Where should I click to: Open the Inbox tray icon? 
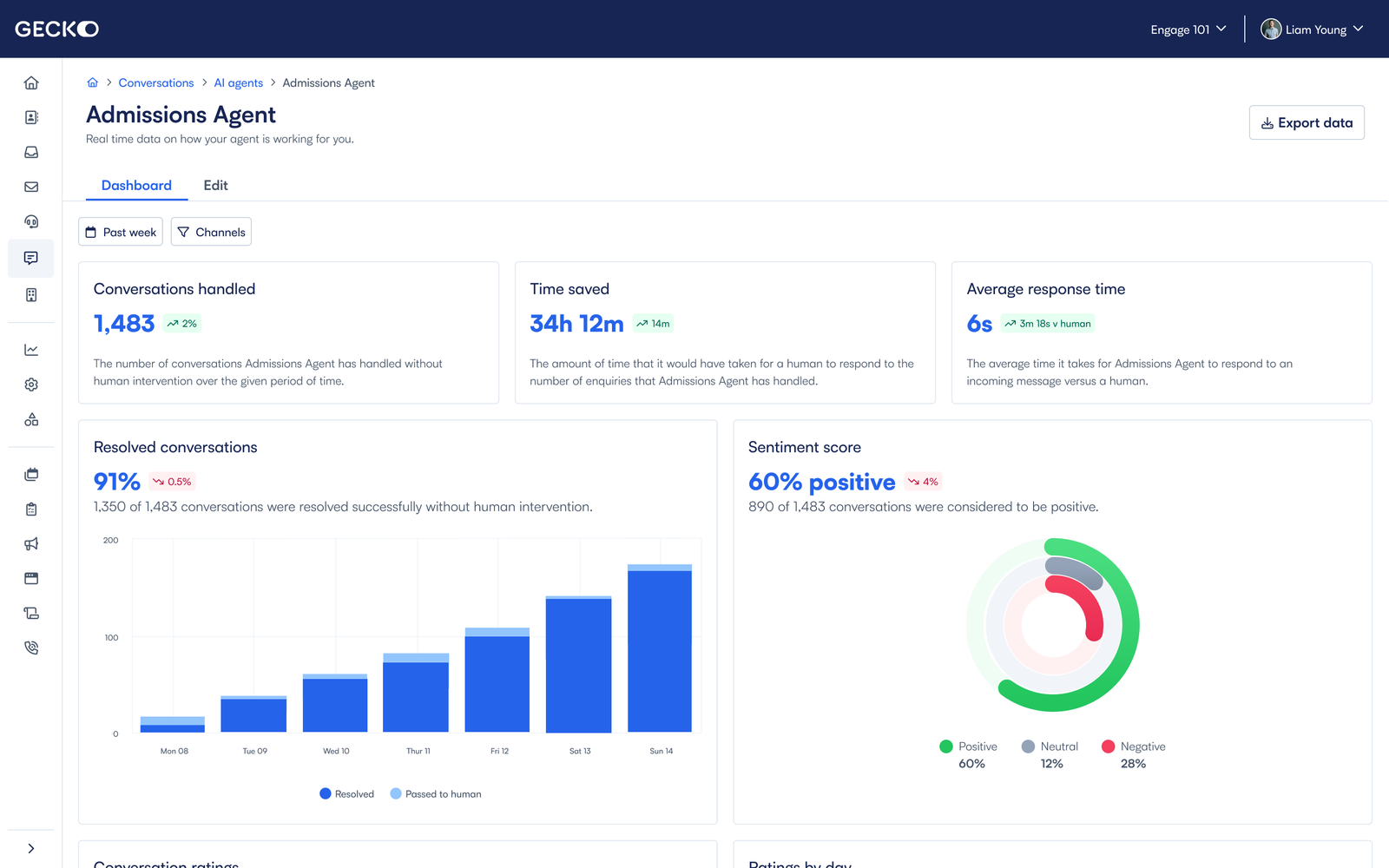click(31, 152)
